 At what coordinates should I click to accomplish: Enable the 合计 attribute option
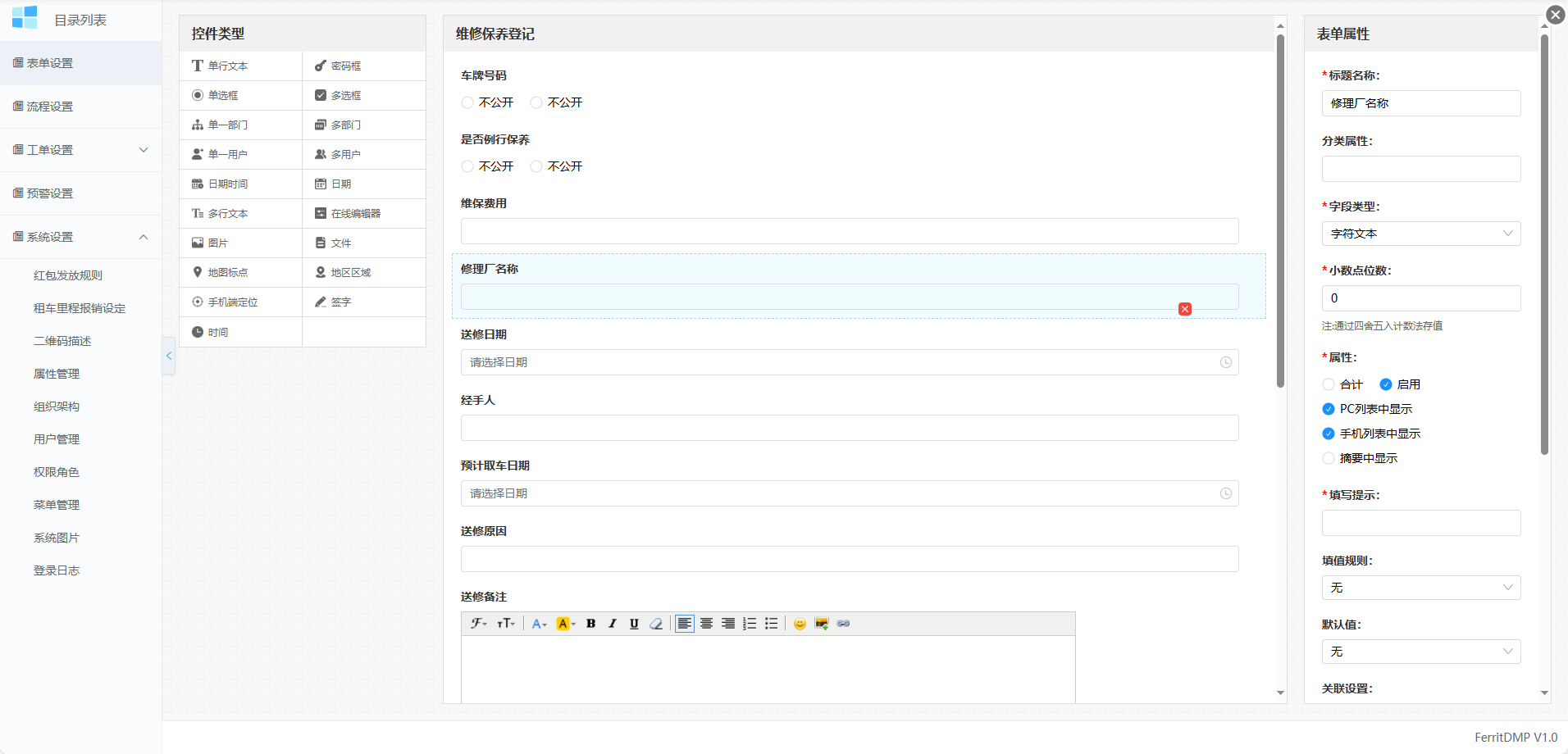(x=1329, y=384)
